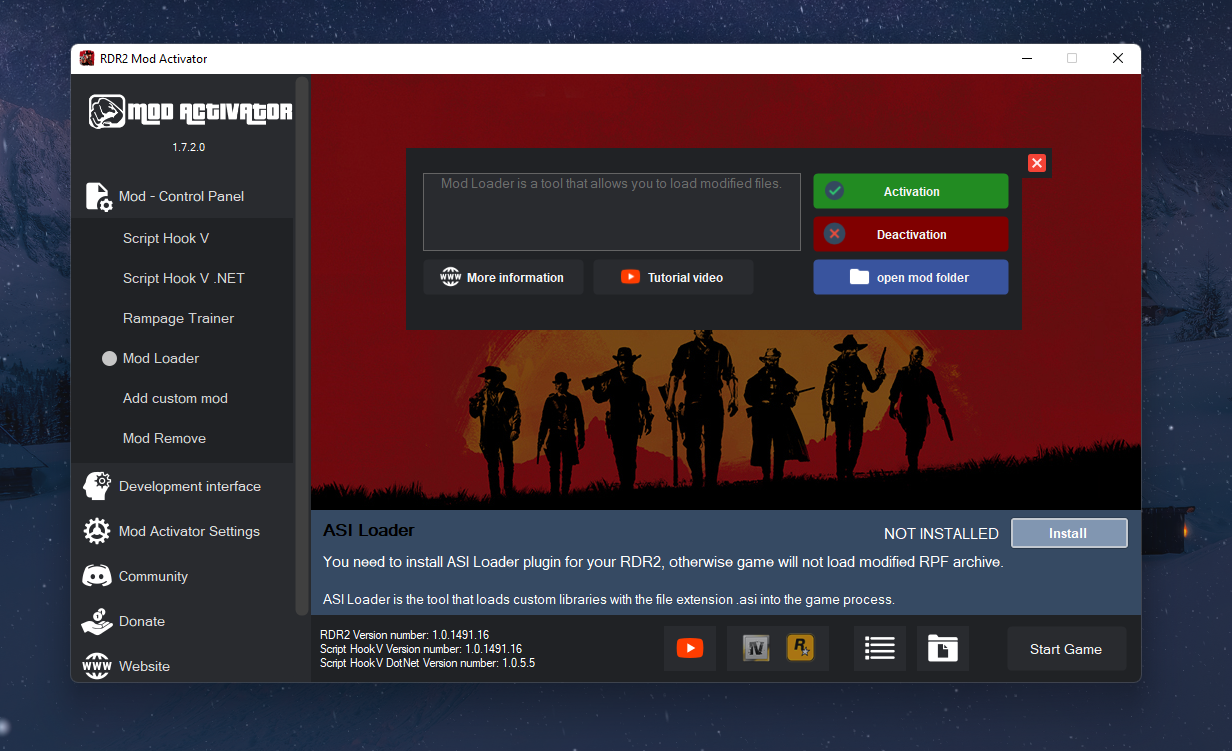Click the list icon near Start Game
The width and height of the screenshot is (1232, 751).
coord(879,648)
